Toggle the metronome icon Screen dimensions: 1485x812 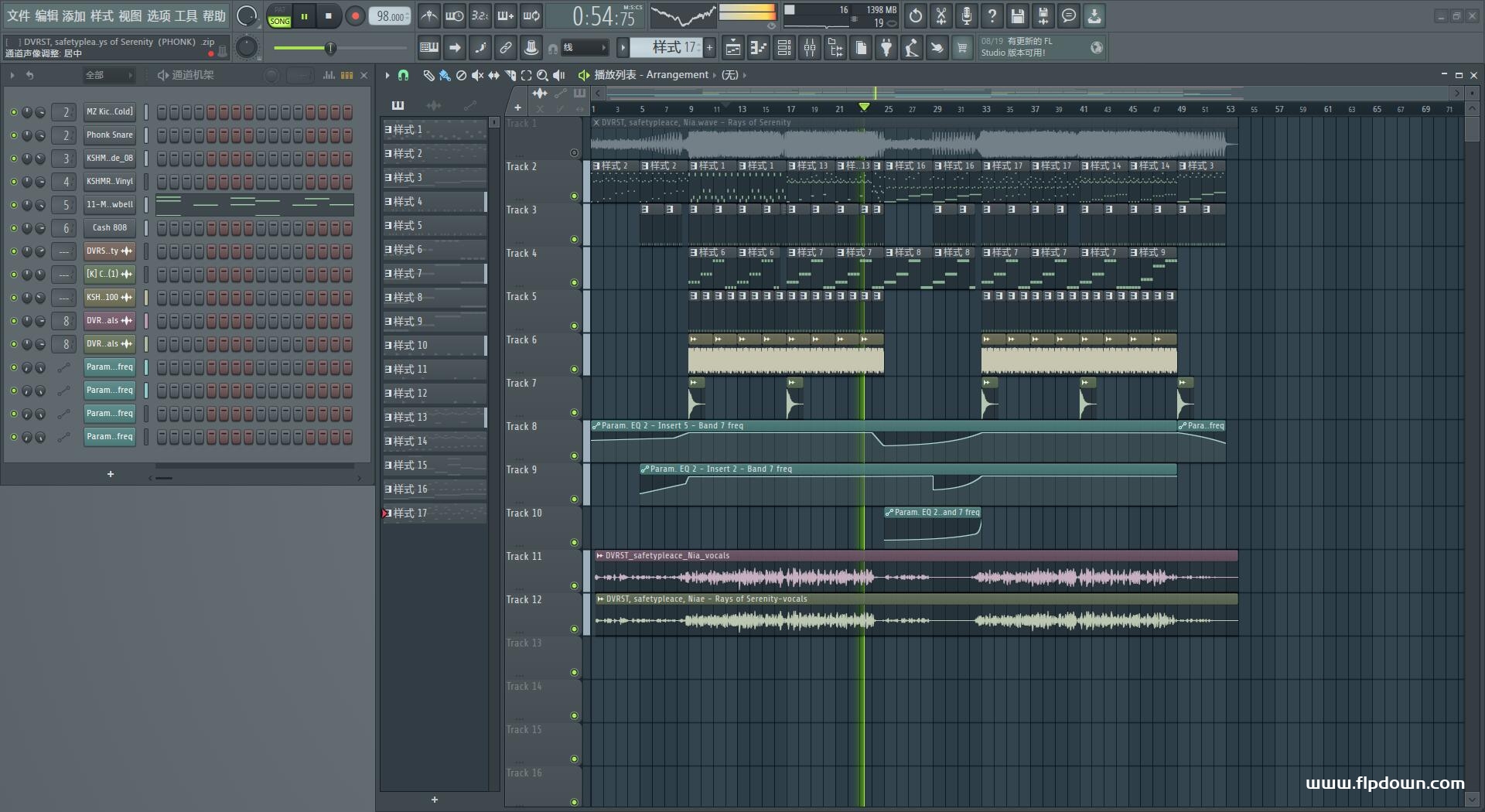point(428,15)
